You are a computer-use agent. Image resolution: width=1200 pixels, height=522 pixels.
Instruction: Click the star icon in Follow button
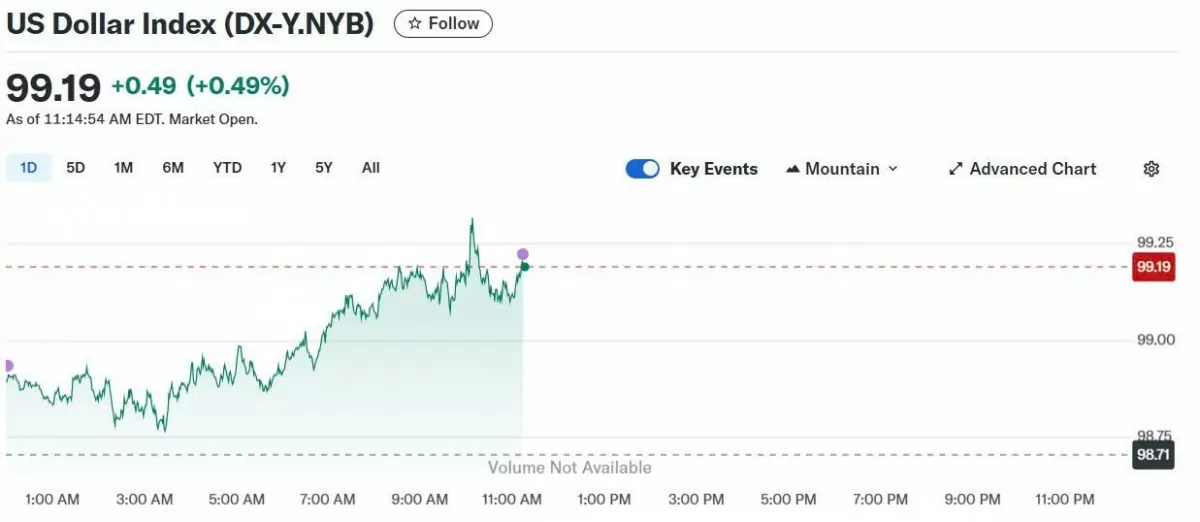tap(415, 24)
